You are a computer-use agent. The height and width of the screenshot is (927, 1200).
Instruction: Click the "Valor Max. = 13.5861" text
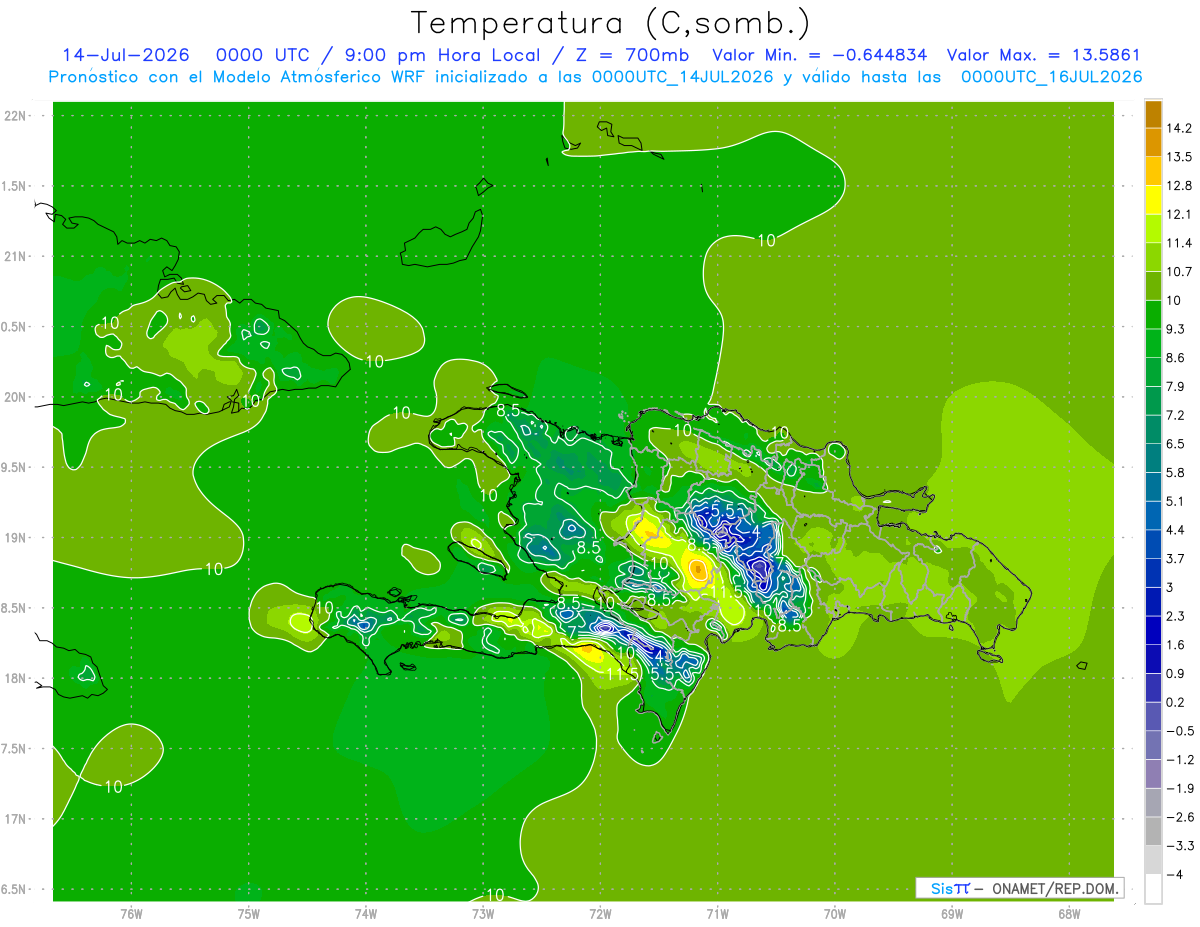[x=1043, y=55]
